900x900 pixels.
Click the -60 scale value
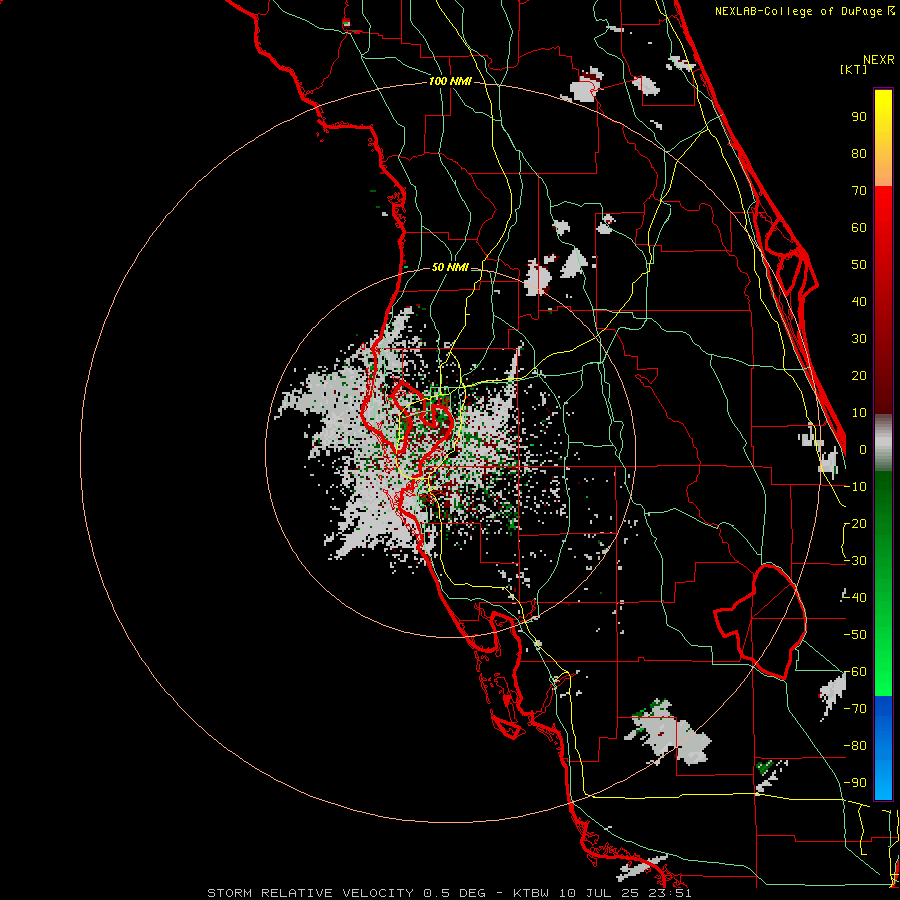point(855,672)
